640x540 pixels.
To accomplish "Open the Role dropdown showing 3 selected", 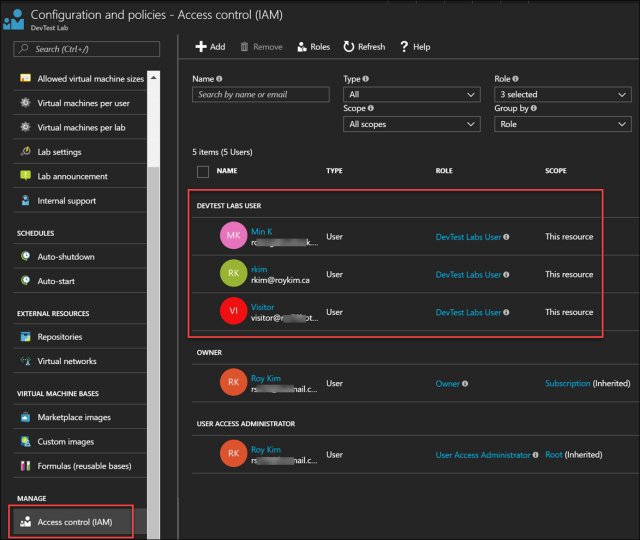I will 562,94.
